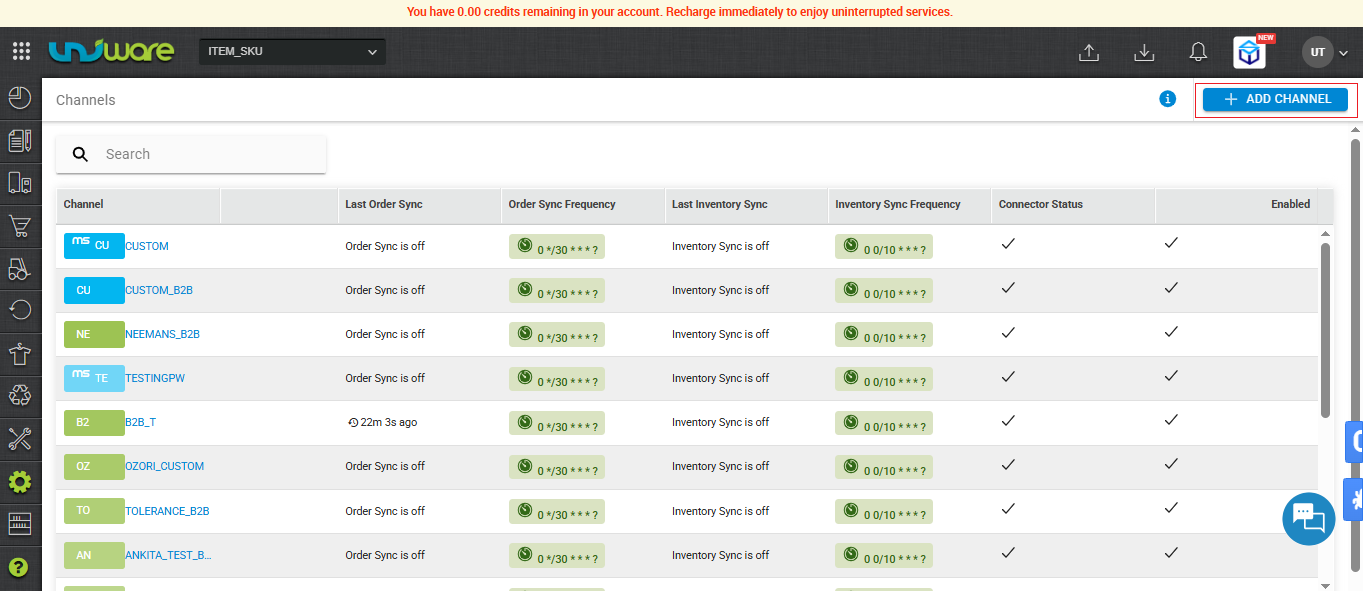Image resolution: width=1363 pixels, height=591 pixels.
Task: Open the B2B_T channel link
Action: click(x=140, y=422)
